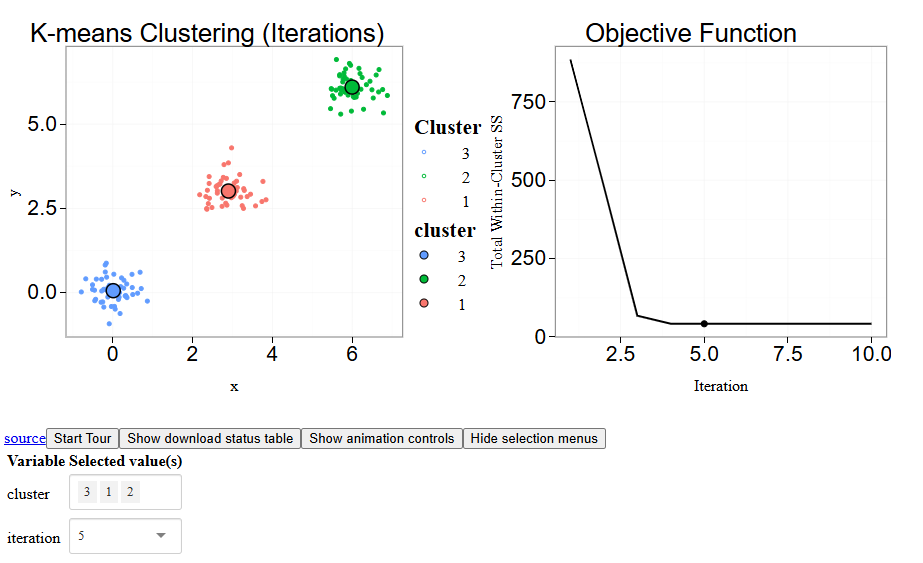923x563 pixels.
Task: Click the cluster 2 tag in selector
Action: pos(130,492)
